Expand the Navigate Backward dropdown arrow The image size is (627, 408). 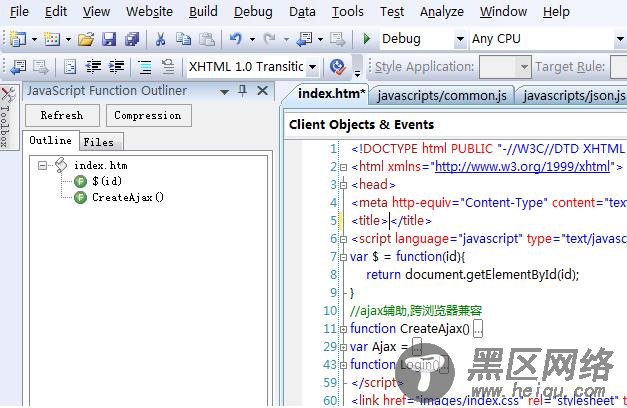320,39
